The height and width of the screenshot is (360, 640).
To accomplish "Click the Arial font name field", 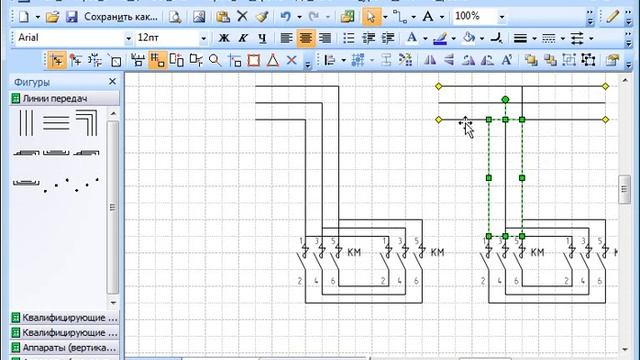I will click(69, 38).
